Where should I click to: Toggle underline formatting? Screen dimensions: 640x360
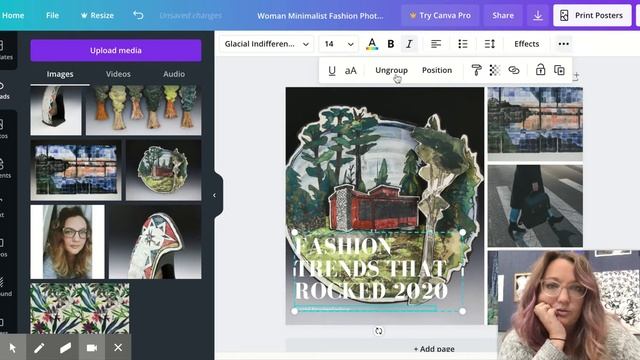[x=332, y=71]
